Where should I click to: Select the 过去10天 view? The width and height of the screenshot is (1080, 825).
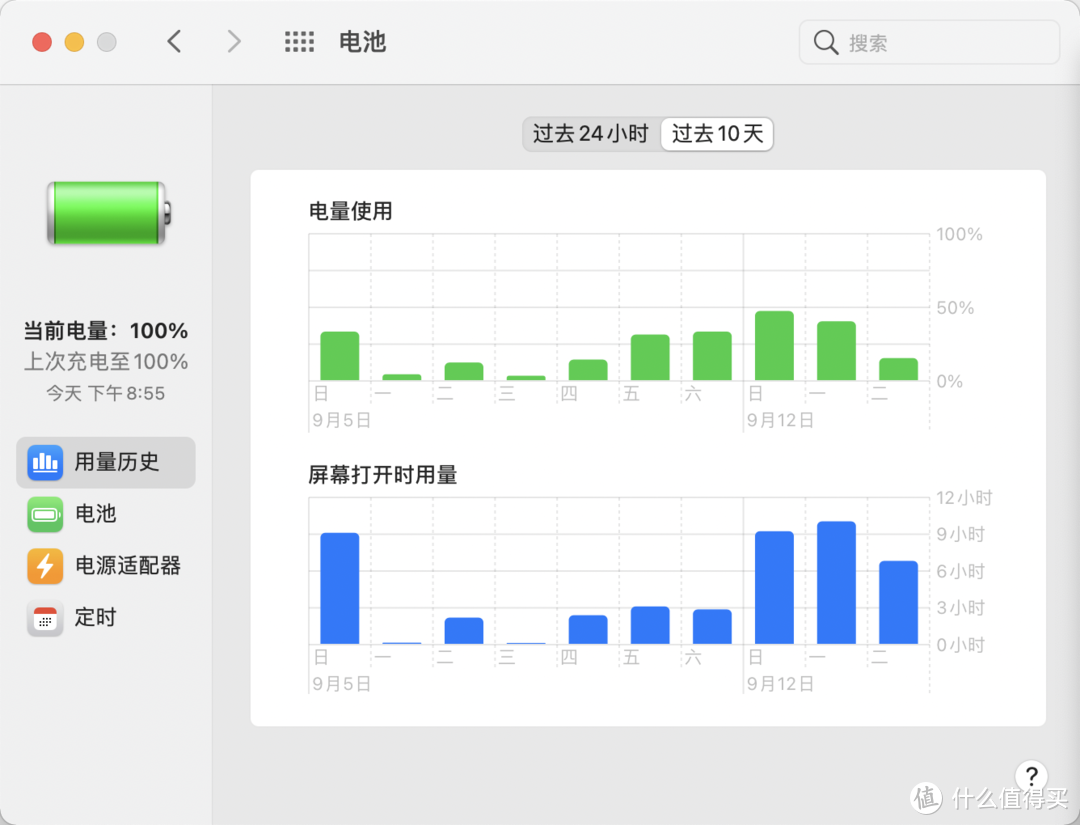(717, 133)
